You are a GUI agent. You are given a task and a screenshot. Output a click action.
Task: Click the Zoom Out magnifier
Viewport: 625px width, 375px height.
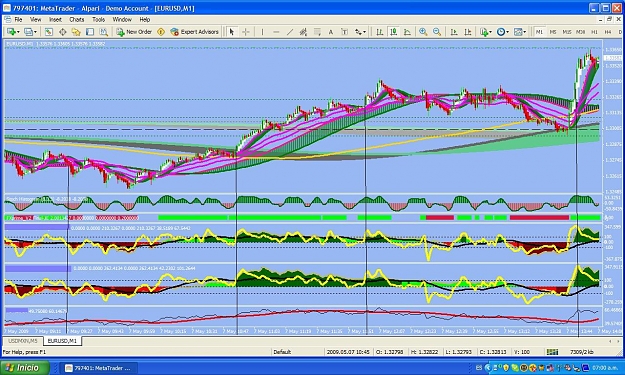click(x=437, y=32)
